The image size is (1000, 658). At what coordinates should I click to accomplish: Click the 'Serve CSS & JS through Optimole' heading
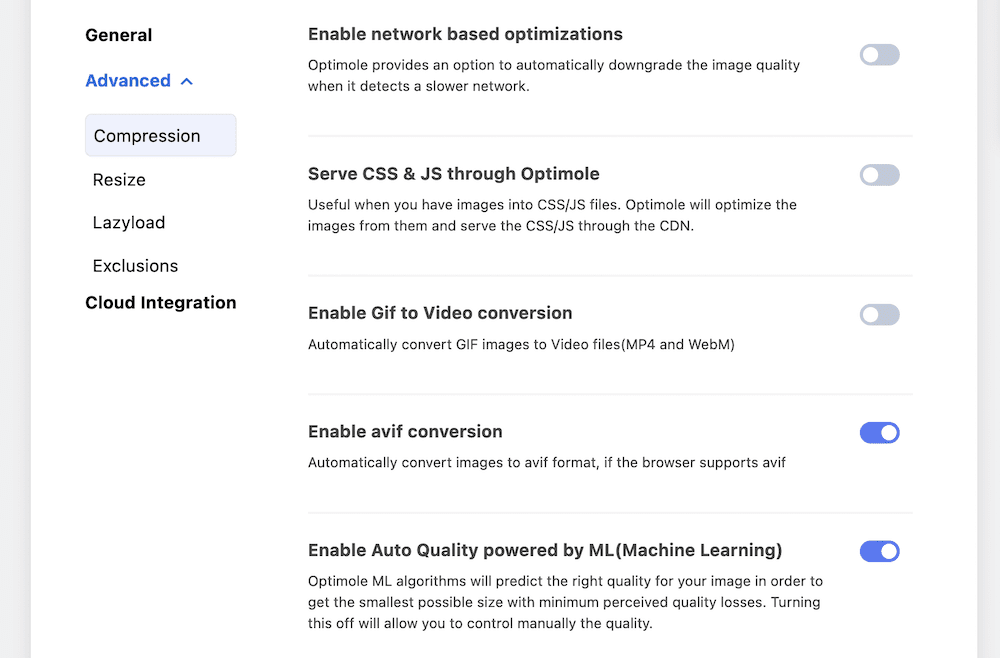(453, 174)
